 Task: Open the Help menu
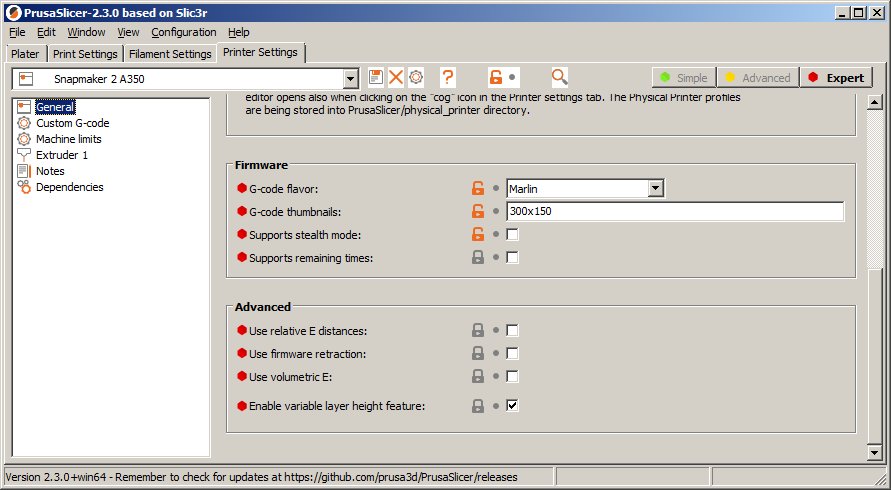pos(239,32)
